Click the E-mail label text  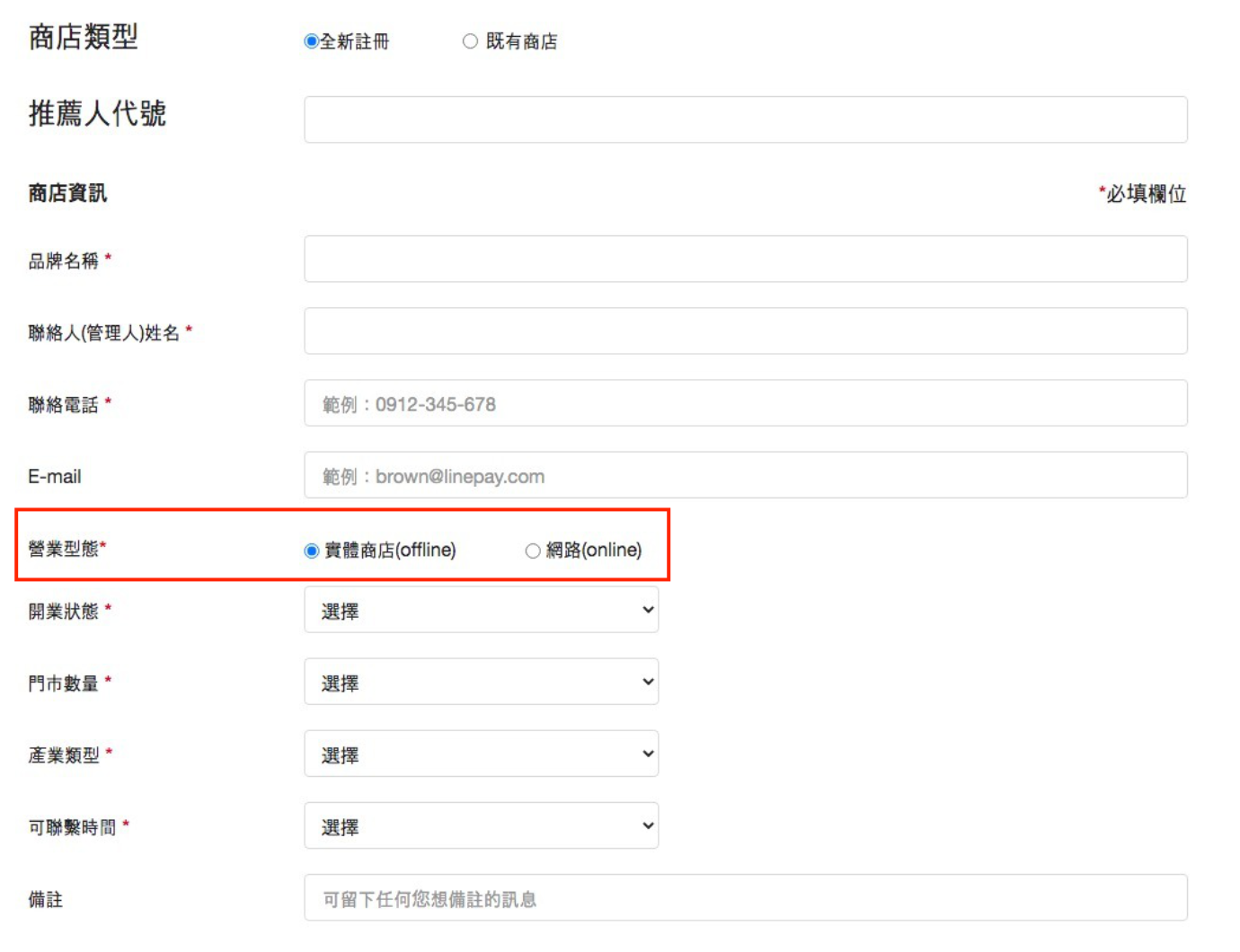[55, 477]
